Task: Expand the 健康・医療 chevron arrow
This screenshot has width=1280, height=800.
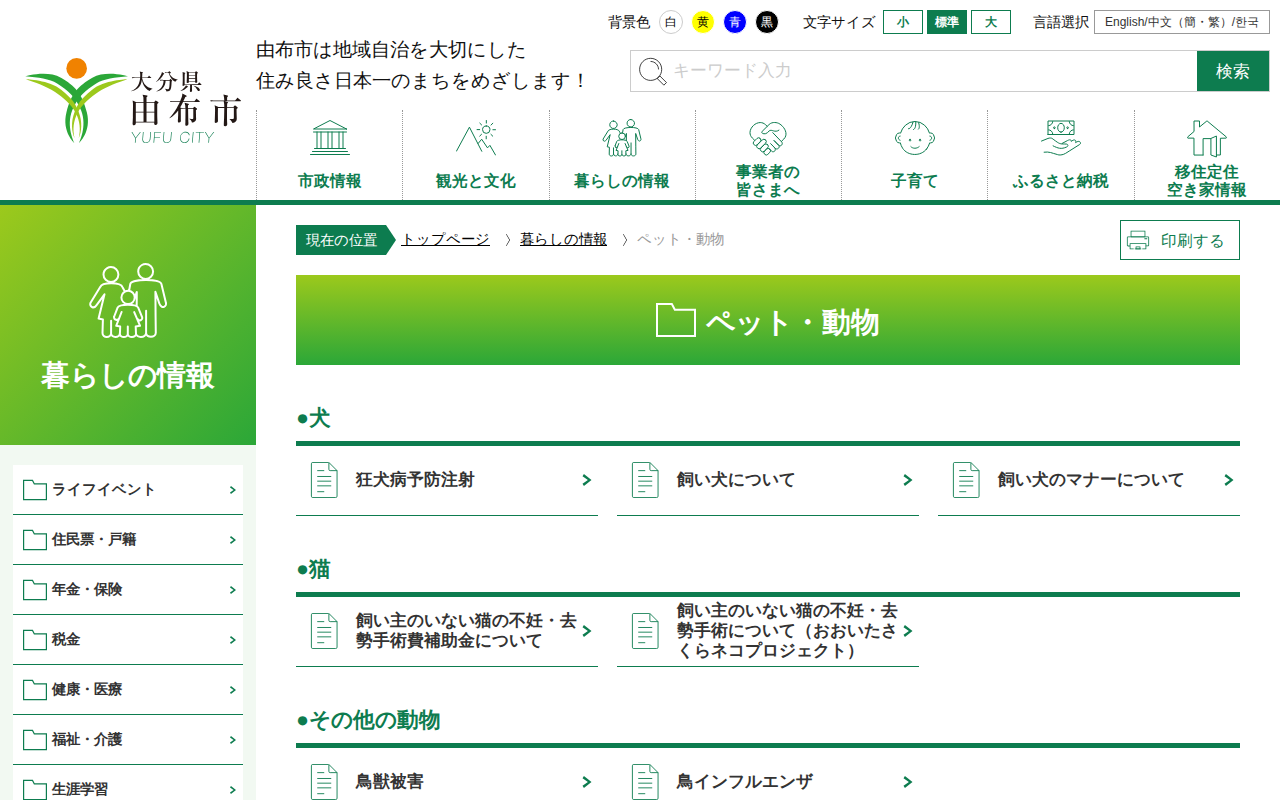Action: 232,690
